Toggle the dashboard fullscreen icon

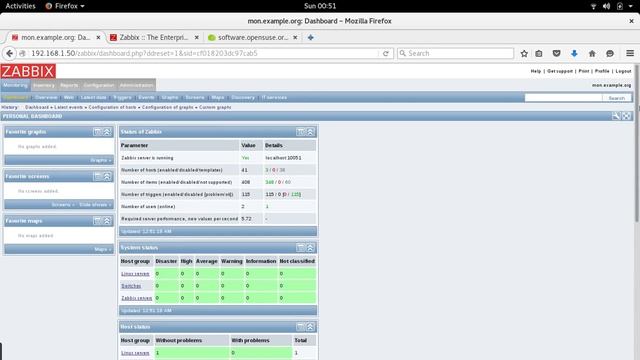pyautogui.click(x=626, y=116)
